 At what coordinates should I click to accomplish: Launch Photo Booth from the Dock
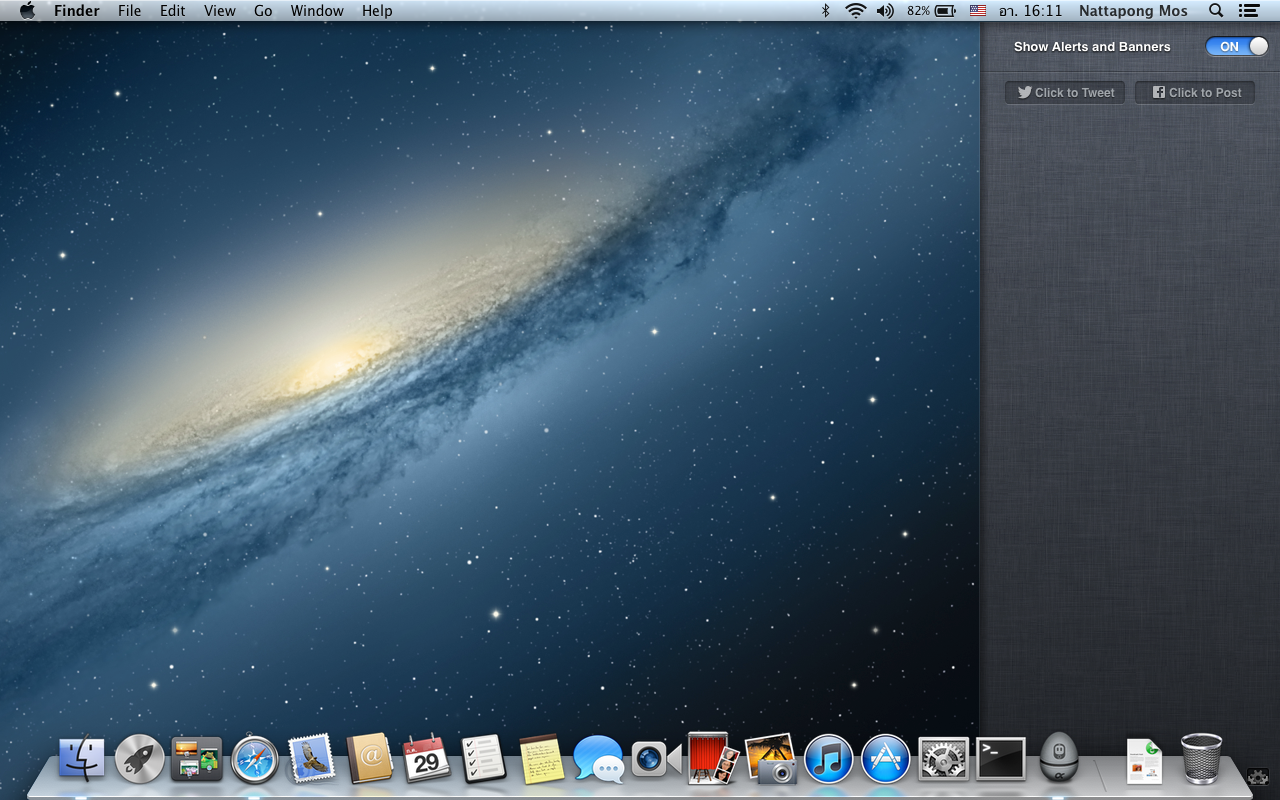pyautogui.click(x=713, y=759)
